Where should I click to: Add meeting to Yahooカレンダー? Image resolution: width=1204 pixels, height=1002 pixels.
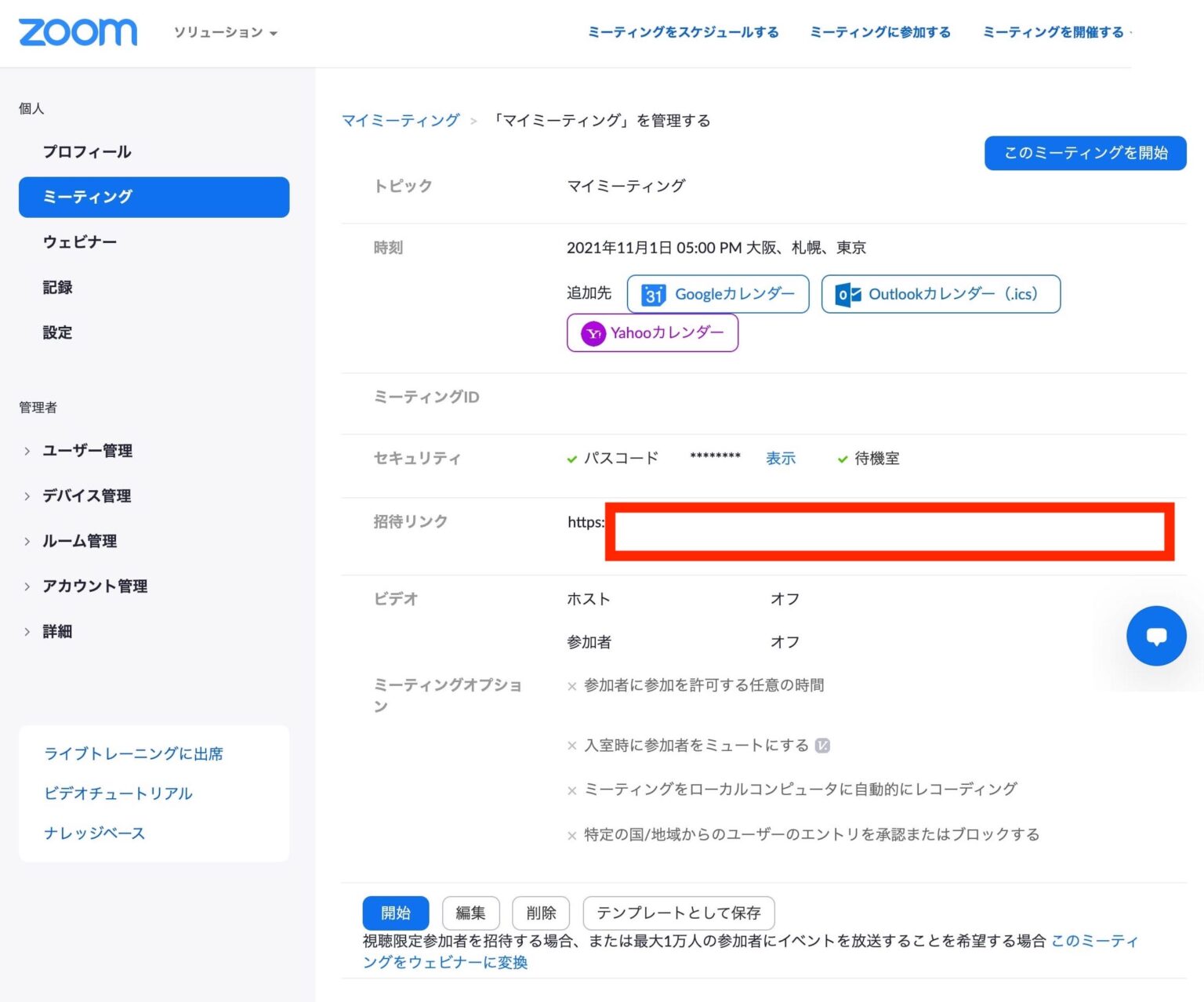pos(652,332)
